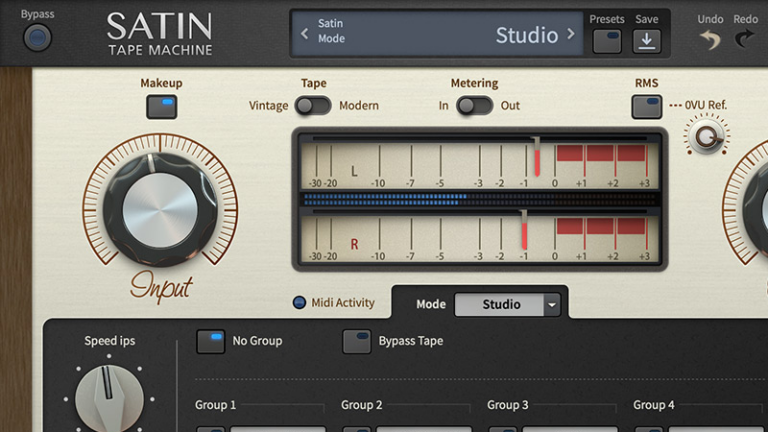This screenshot has height=432, width=768.
Task: Click the Group 3 label
Action: pos(507,405)
